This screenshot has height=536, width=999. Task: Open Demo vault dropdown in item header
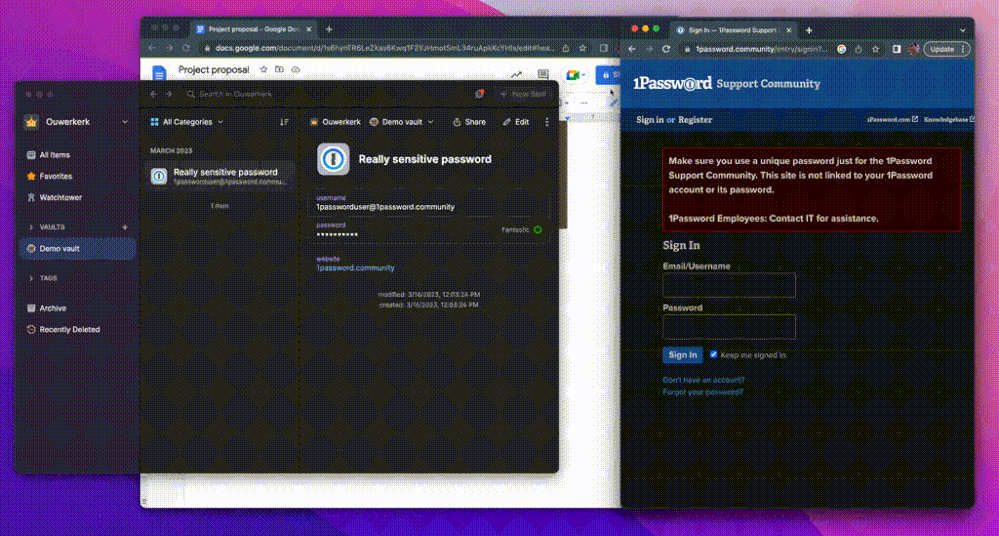tap(402, 122)
